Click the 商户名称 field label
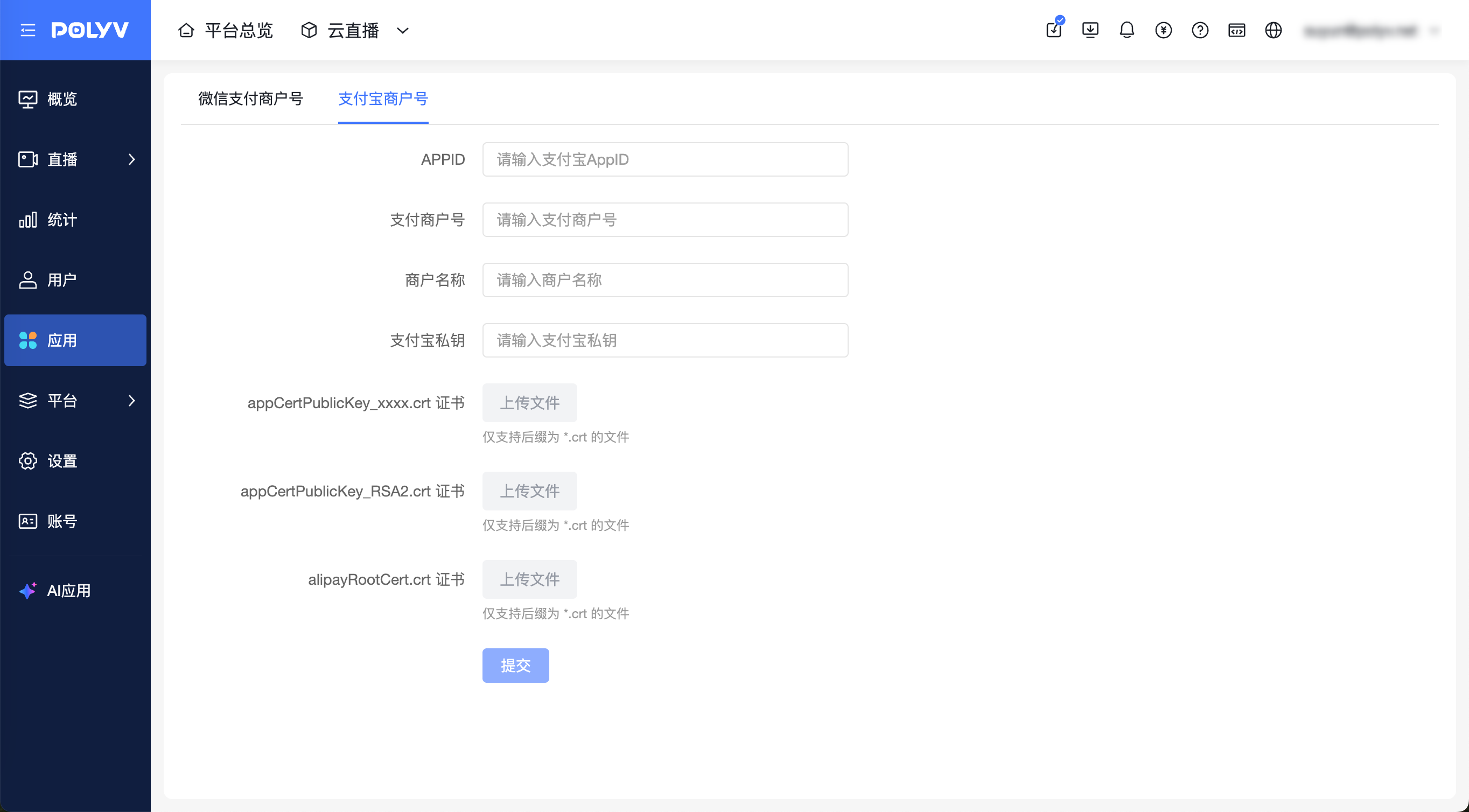This screenshot has width=1469, height=812. 435,281
